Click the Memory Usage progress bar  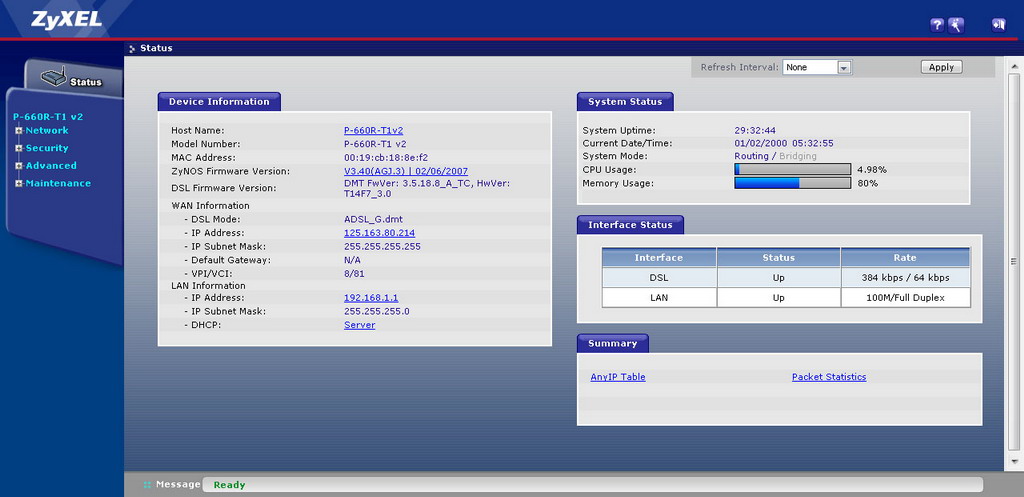[x=792, y=183]
